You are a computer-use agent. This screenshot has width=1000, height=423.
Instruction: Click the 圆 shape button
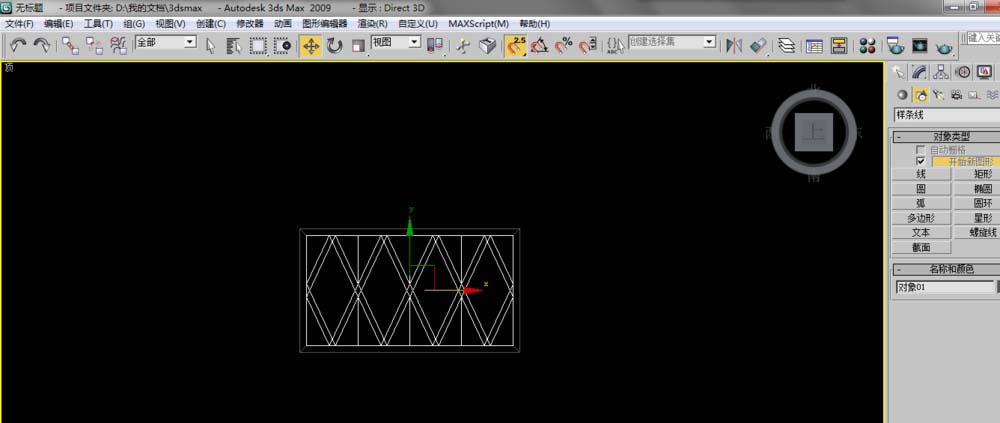tap(921, 189)
